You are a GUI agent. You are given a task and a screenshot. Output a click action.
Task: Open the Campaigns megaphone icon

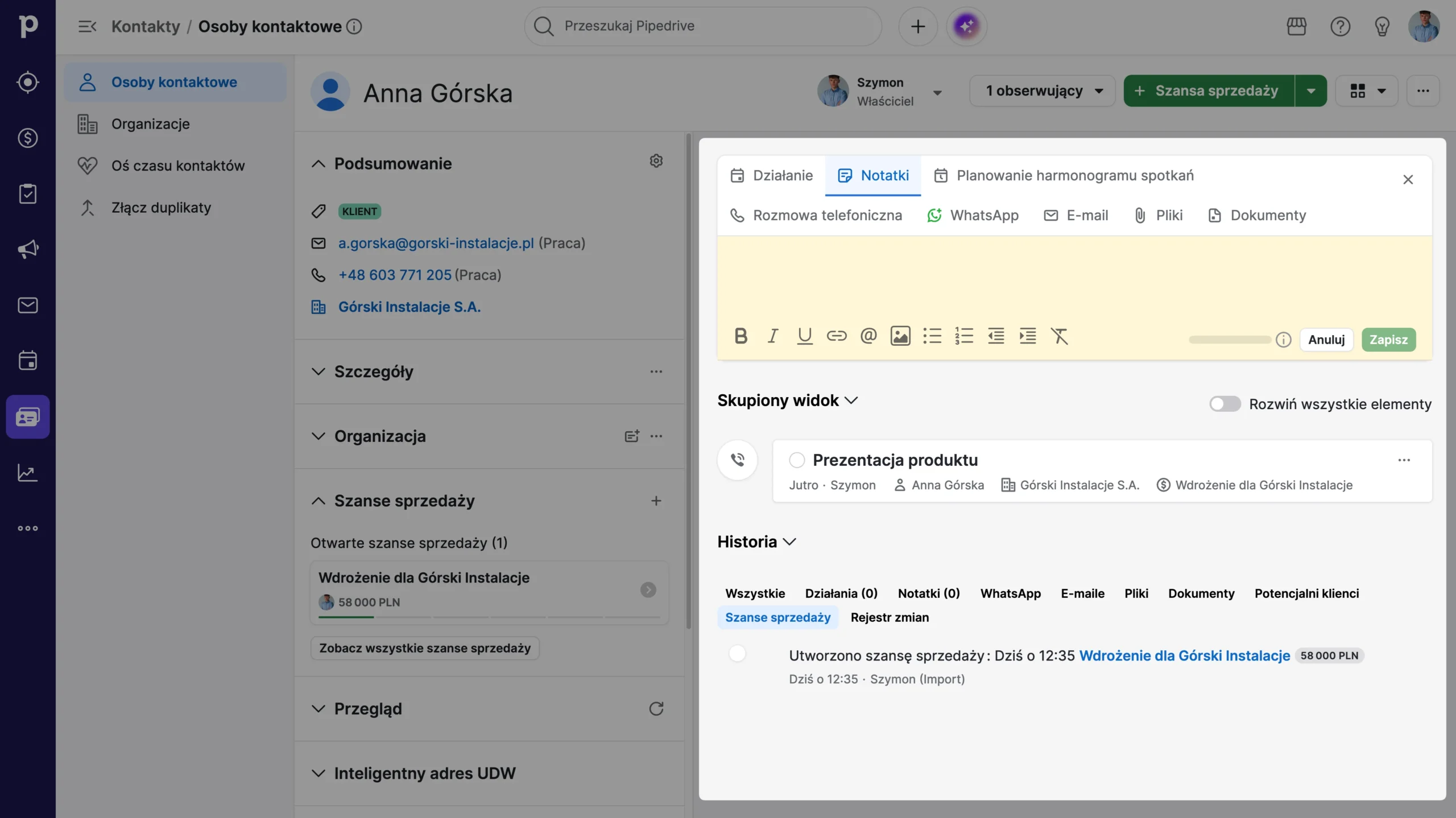(27, 249)
